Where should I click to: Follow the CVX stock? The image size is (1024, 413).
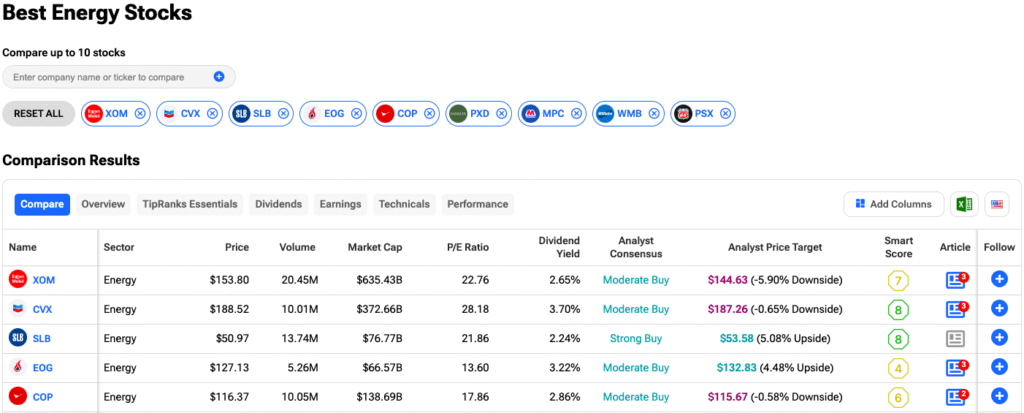coord(999,308)
